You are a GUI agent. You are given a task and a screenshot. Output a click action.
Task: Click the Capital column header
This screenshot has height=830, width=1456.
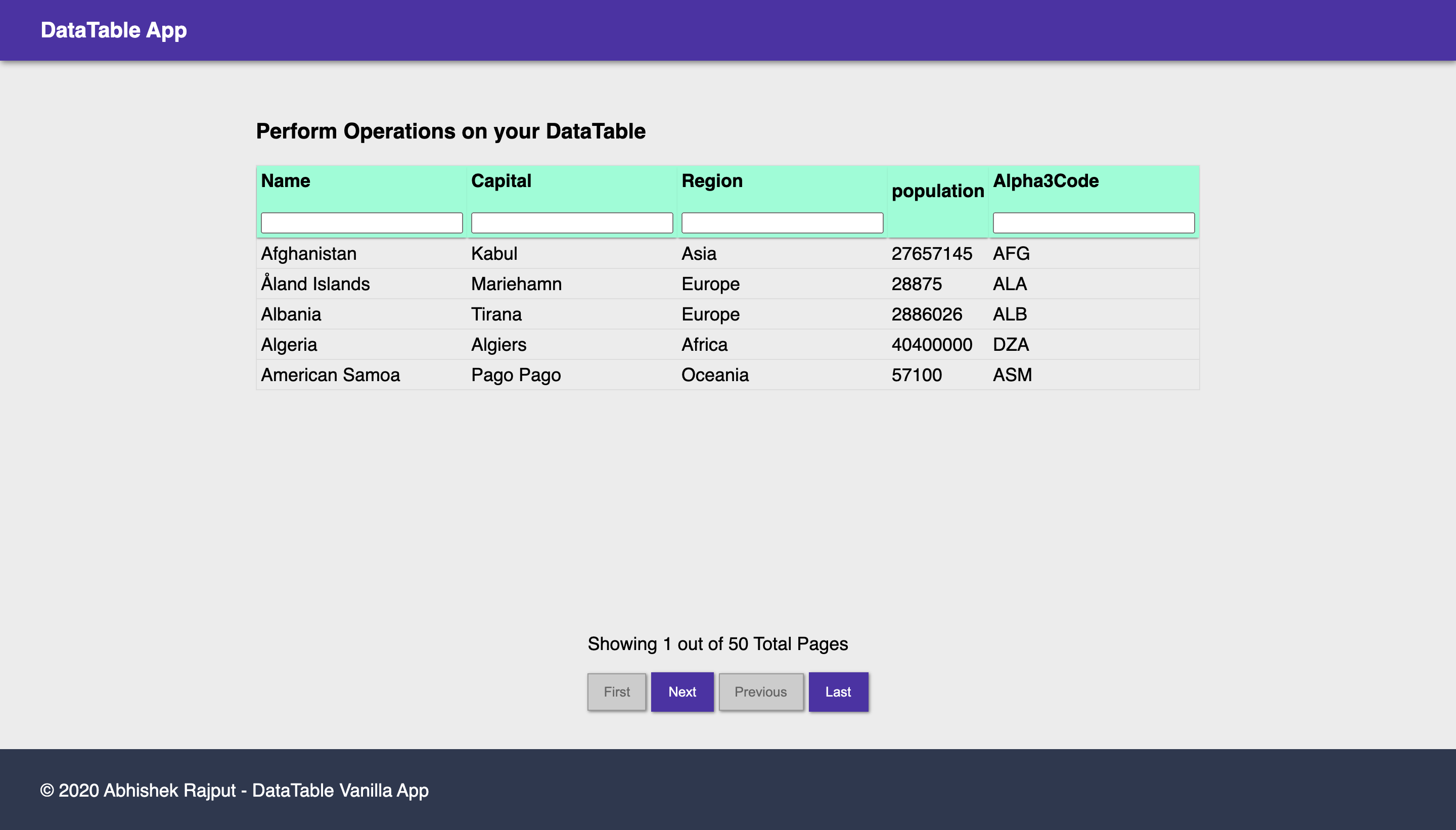click(x=500, y=180)
